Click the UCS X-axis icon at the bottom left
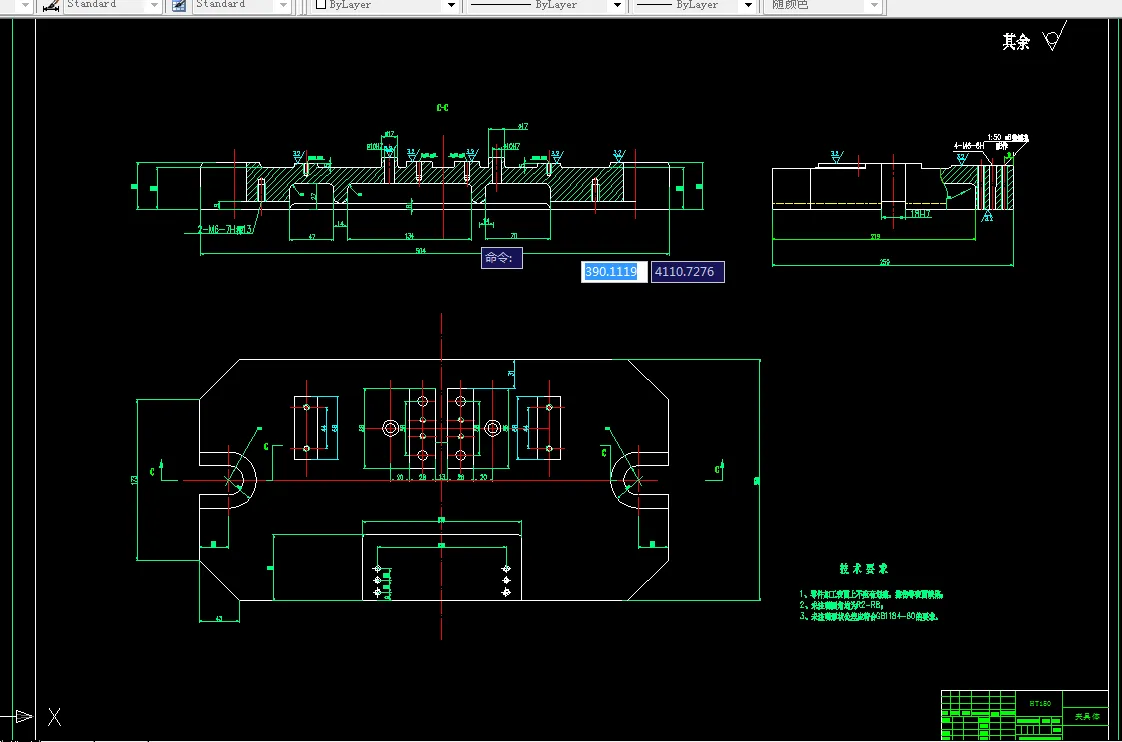1122x742 pixels. click(54, 717)
